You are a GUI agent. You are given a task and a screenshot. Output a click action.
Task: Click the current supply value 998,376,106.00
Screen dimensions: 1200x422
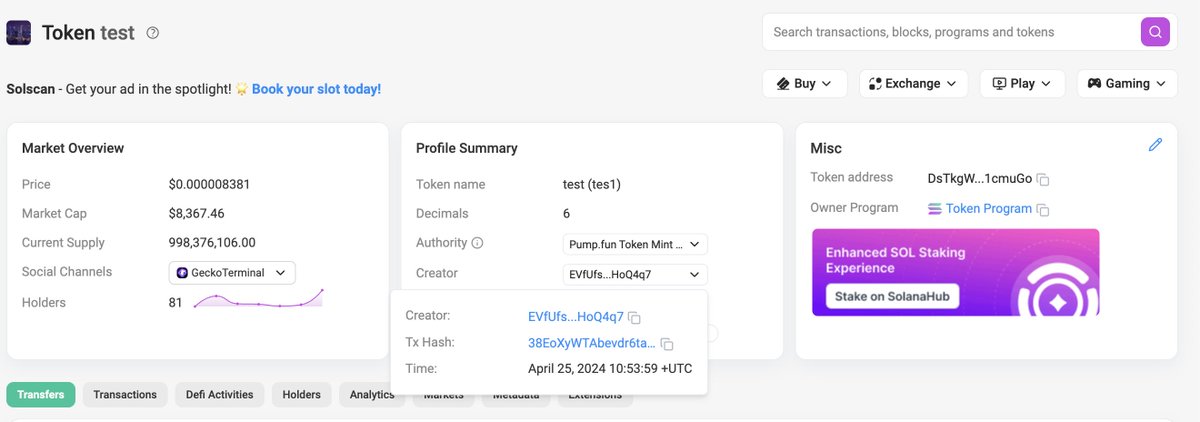(x=212, y=243)
